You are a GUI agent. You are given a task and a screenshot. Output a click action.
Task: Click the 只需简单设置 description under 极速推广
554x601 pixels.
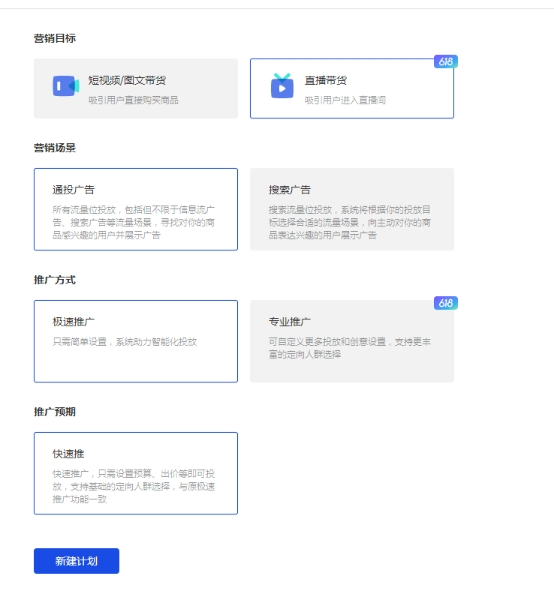click(x=125, y=342)
